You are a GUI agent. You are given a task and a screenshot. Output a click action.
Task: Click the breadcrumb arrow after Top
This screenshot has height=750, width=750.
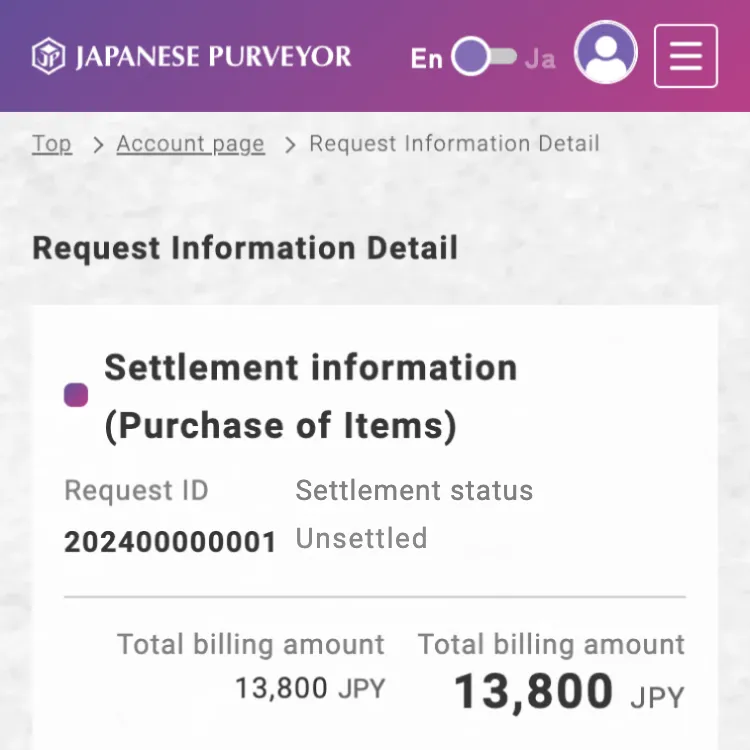coord(97,145)
